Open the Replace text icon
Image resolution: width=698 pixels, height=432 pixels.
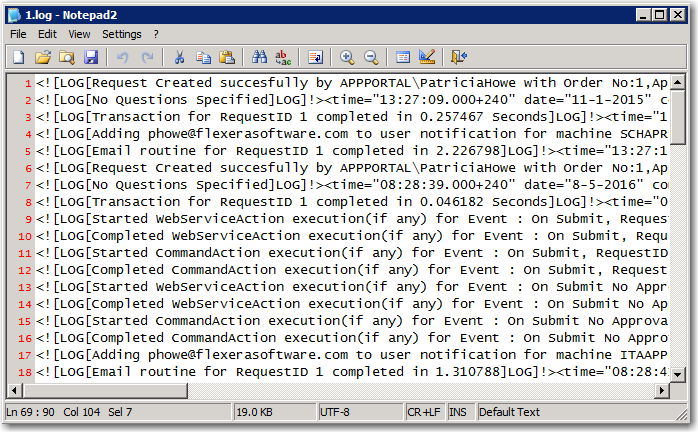pos(284,58)
